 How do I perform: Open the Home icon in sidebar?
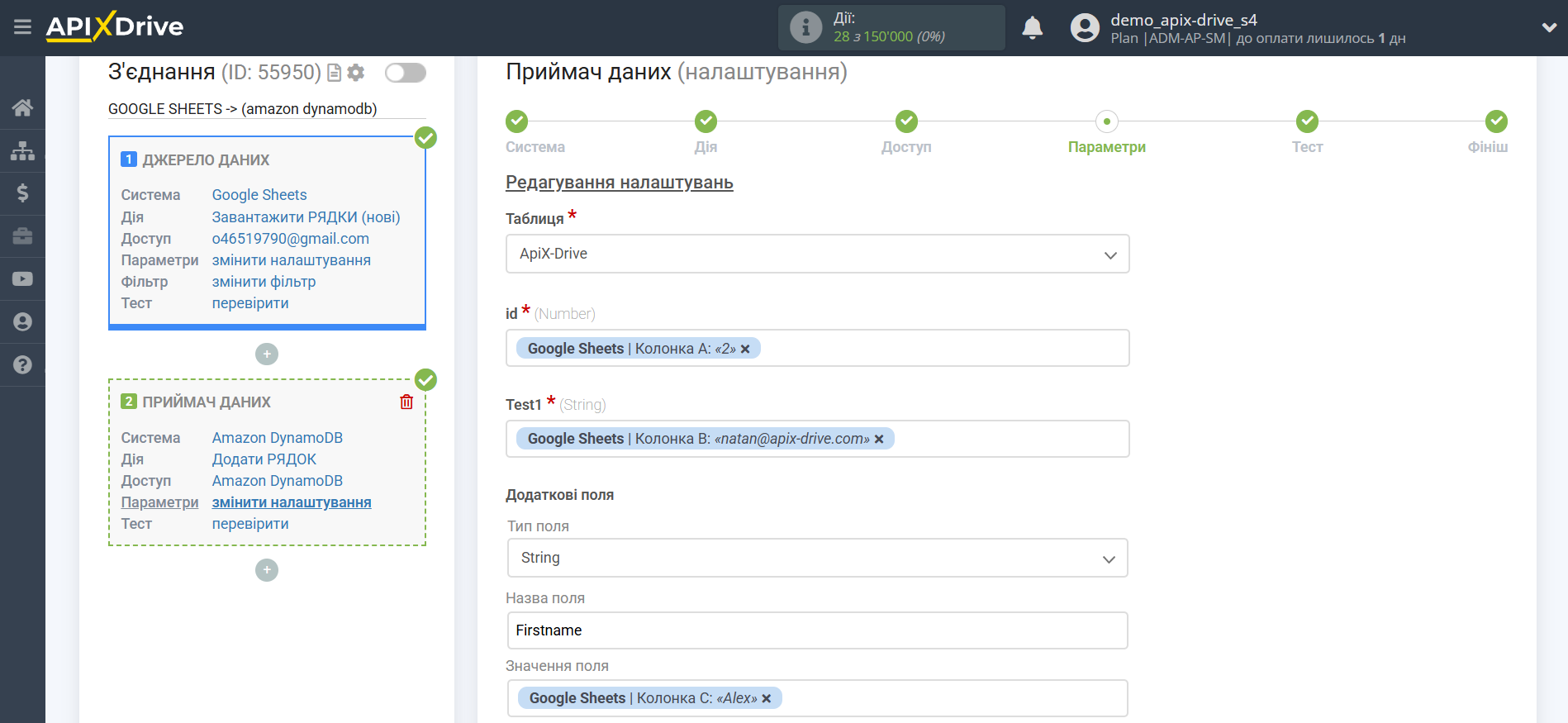point(22,107)
